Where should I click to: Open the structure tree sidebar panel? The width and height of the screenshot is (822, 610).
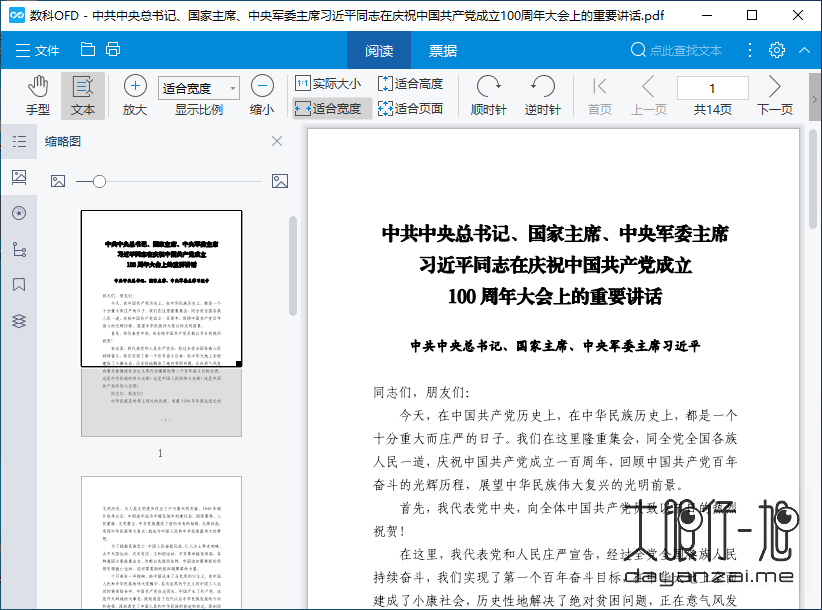(x=19, y=249)
